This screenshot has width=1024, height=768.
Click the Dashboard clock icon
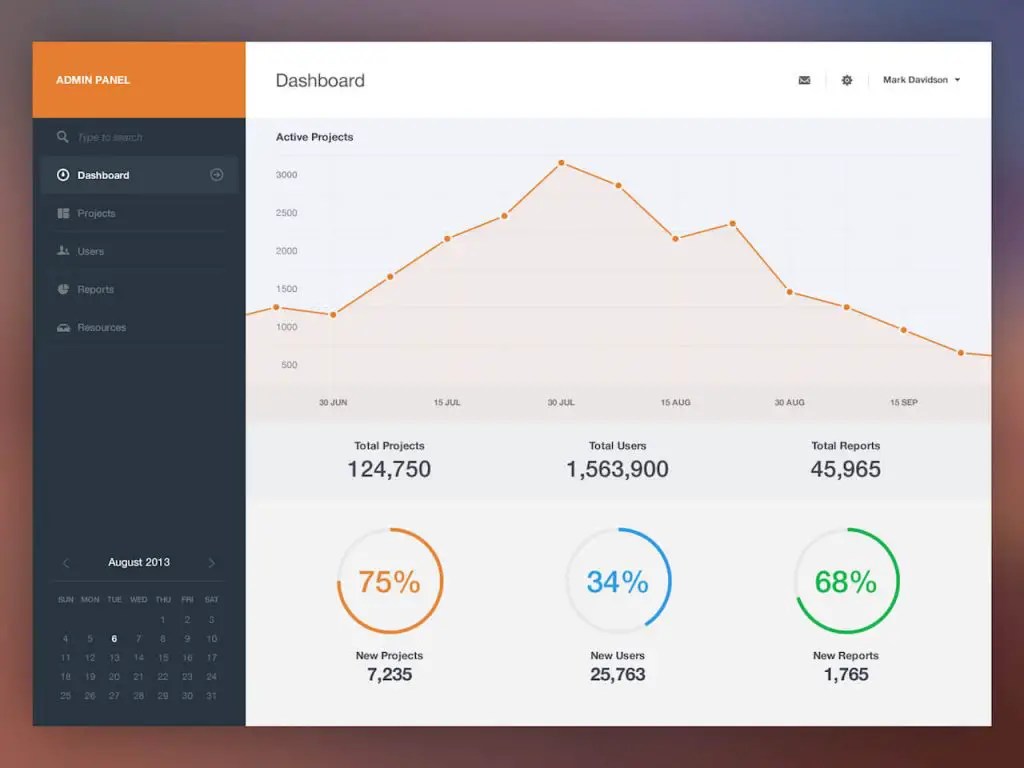click(x=62, y=175)
